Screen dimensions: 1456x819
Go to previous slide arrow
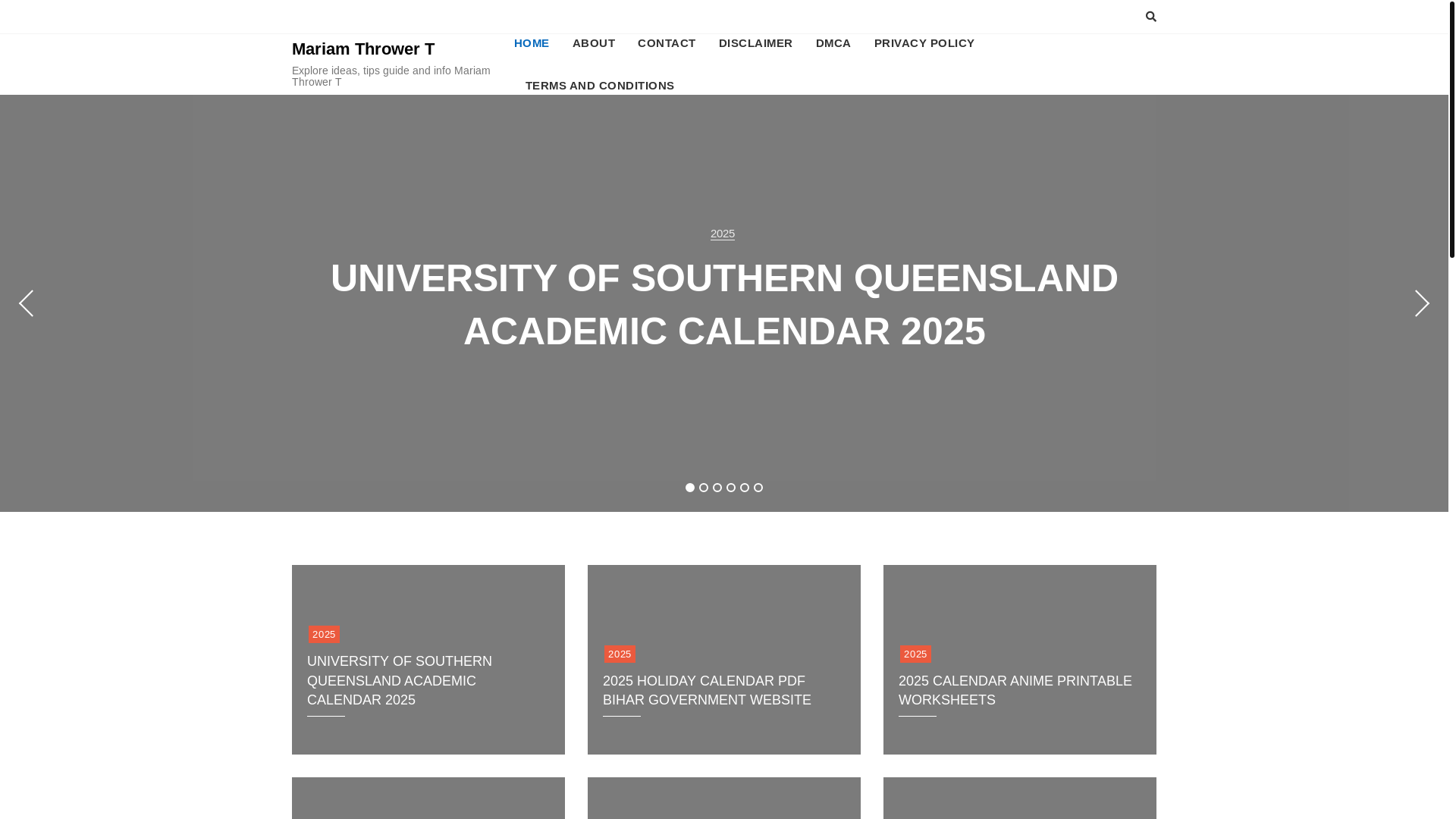(x=26, y=303)
